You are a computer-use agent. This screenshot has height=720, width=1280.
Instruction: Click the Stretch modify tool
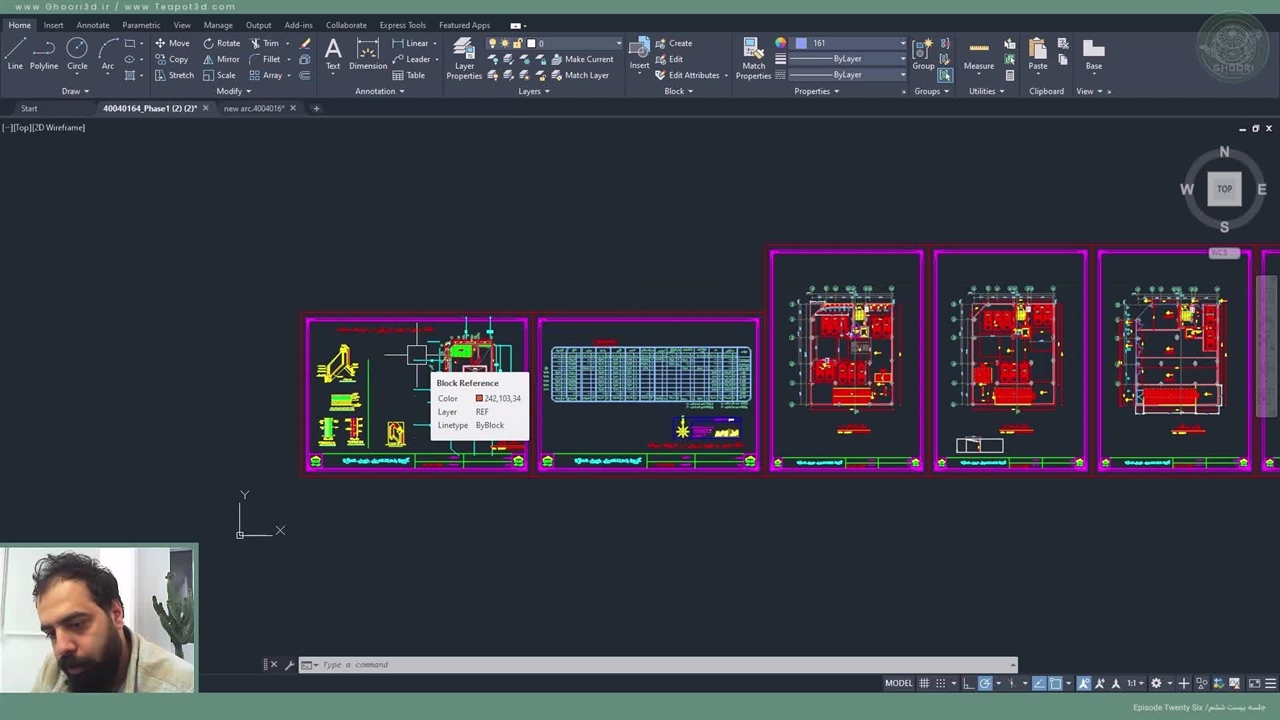pos(174,75)
